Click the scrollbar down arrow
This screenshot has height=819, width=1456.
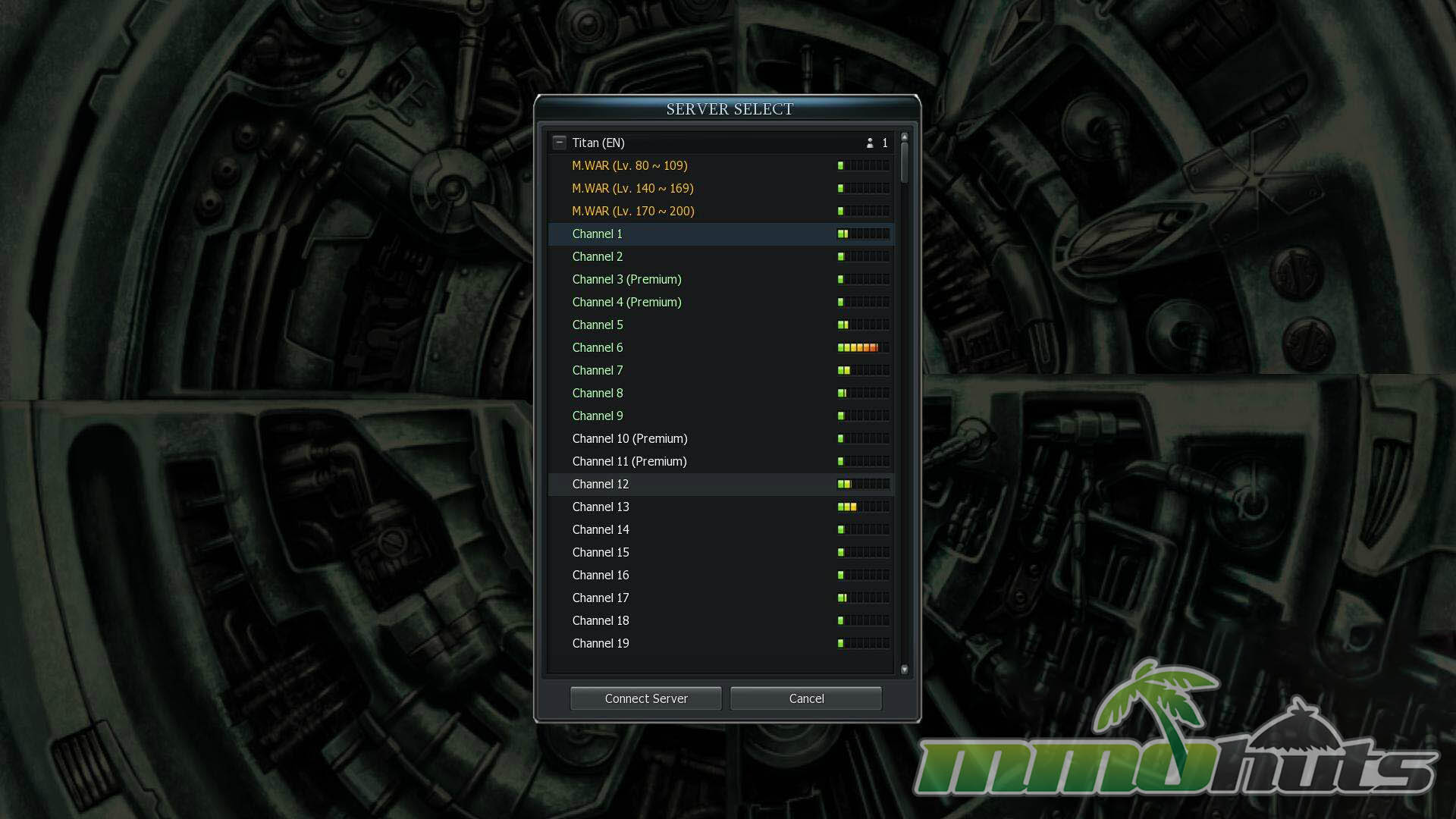tap(904, 670)
